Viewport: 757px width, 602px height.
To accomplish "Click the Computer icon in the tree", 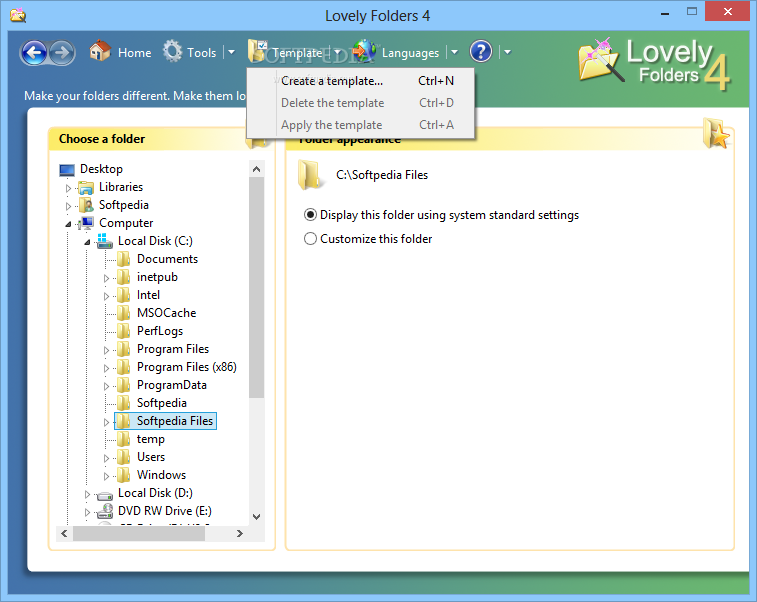I will [x=87, y=223].
